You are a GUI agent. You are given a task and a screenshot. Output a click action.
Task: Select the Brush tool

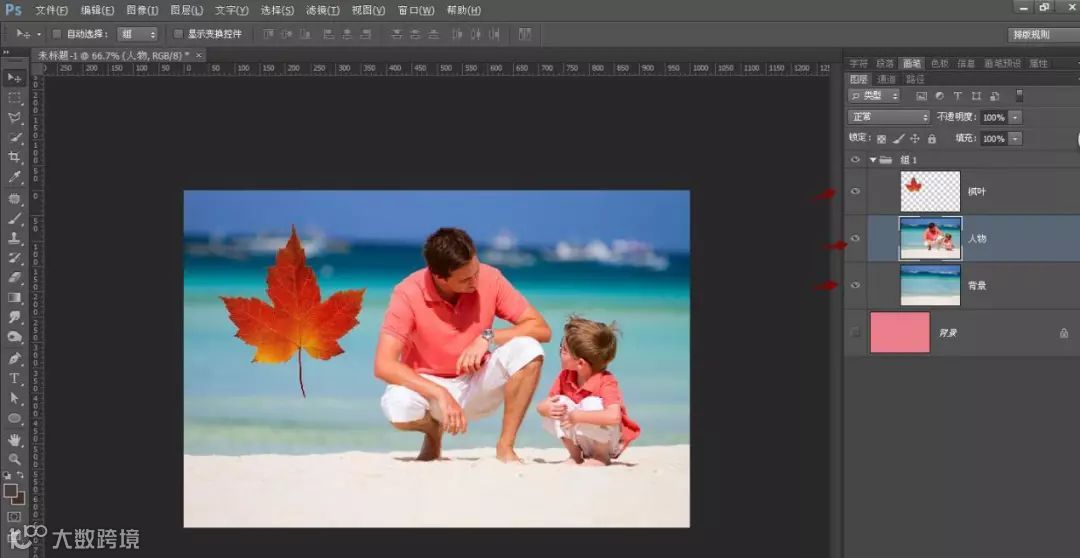[x=14, y=219]
